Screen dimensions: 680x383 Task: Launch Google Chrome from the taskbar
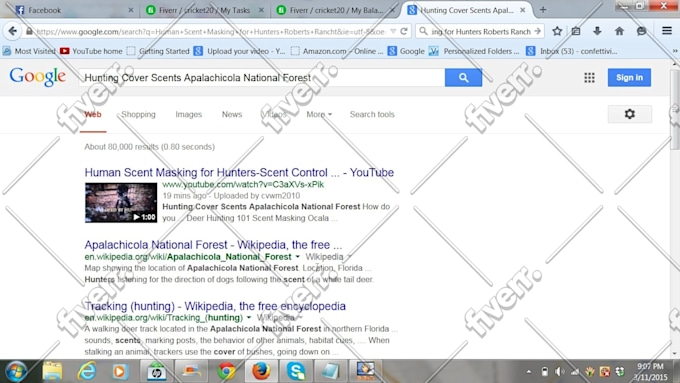[226, 371]
